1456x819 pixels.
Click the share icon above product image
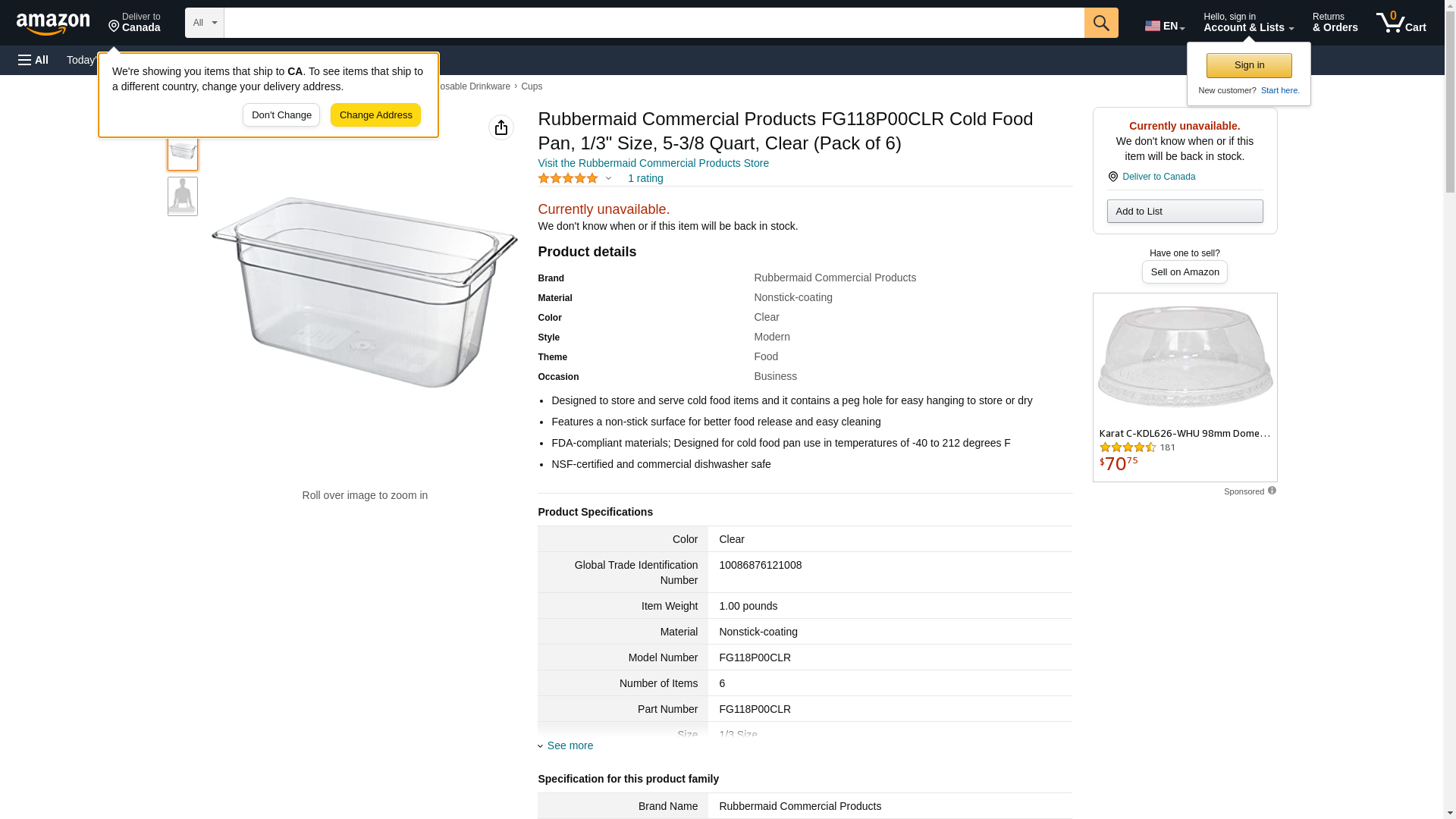tap(501, 127)
